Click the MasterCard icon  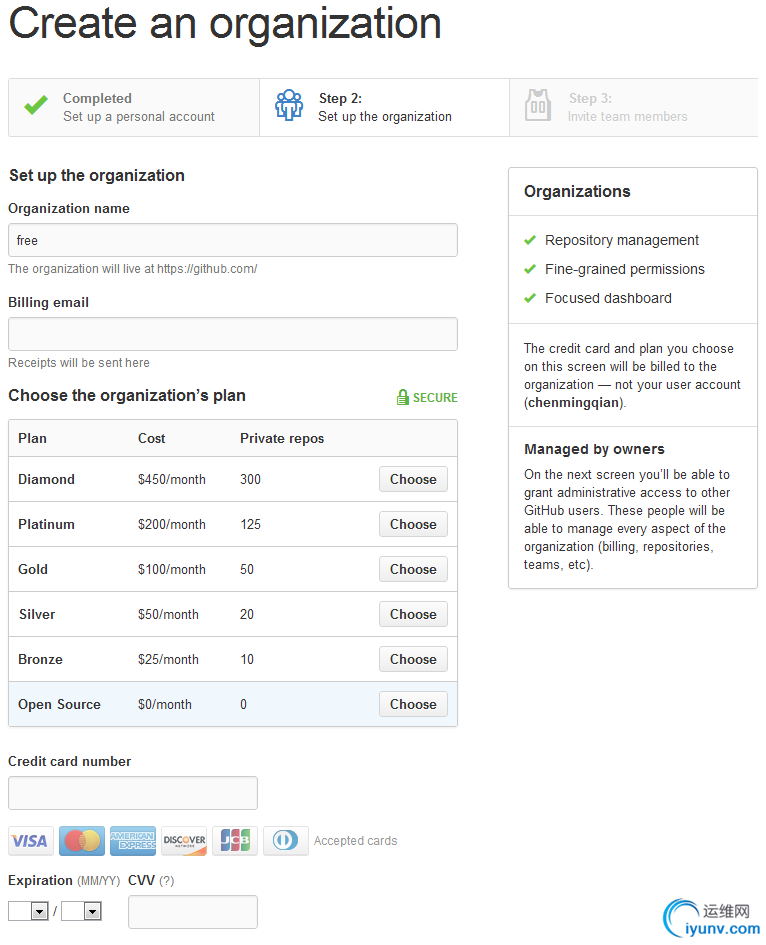82,841
